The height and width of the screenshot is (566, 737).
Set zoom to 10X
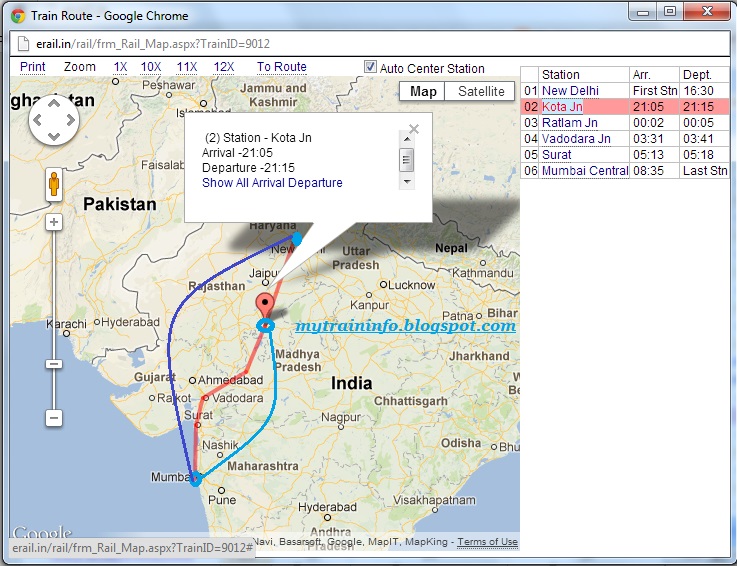click(151, 67)
